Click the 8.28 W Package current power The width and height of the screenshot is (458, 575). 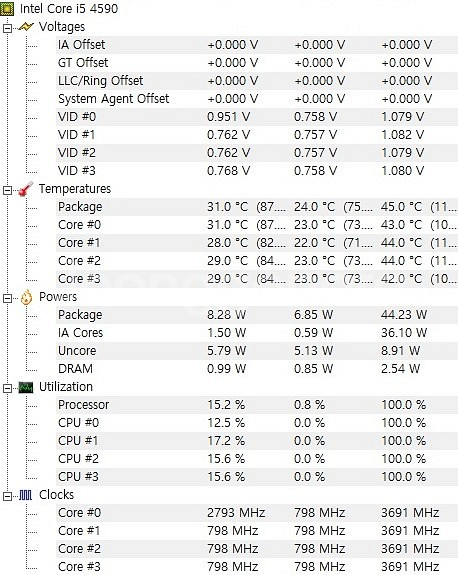(226, 315)
